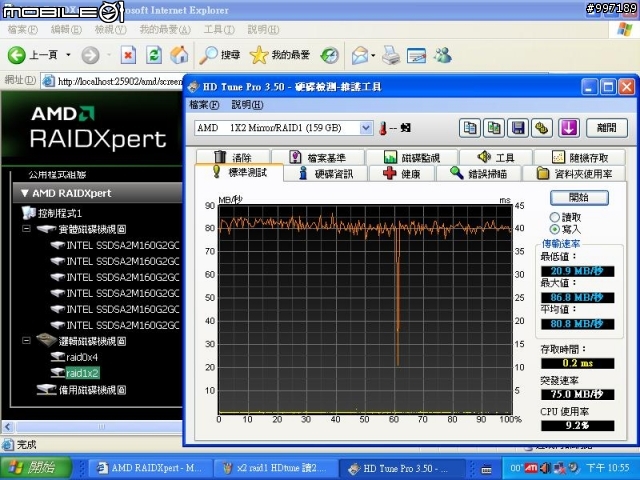Click the purple download arrow icon
This screenshot has width=640, height=480.
(x=569, y=128)
